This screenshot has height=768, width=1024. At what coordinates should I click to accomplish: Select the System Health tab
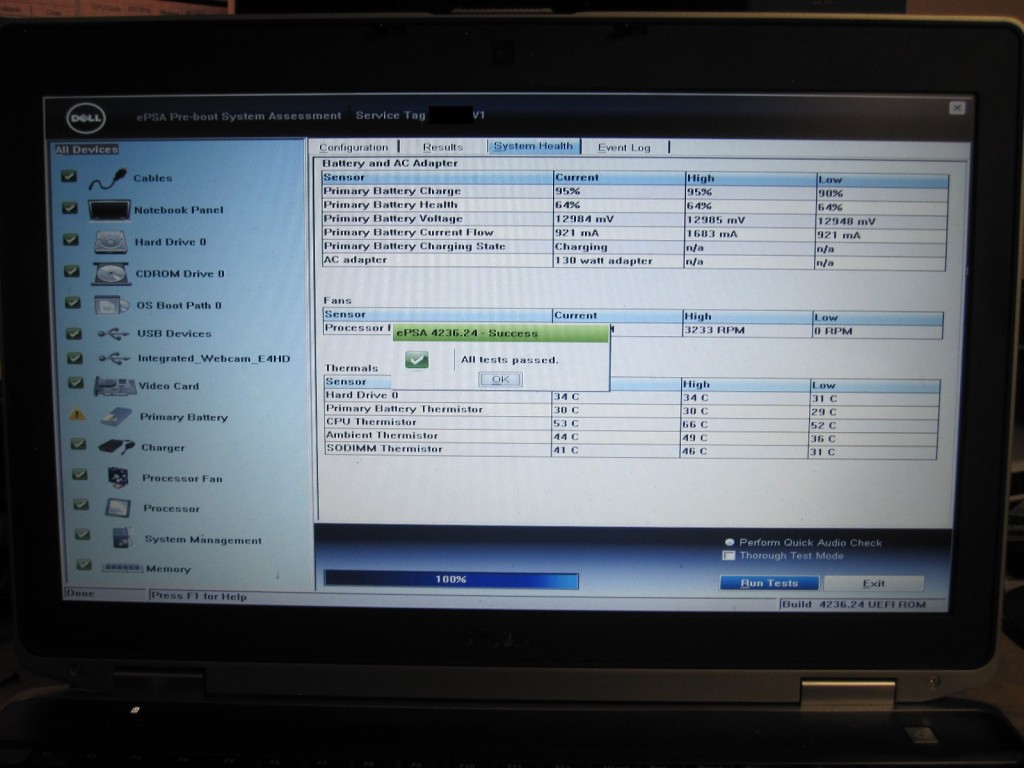point(533,146)
